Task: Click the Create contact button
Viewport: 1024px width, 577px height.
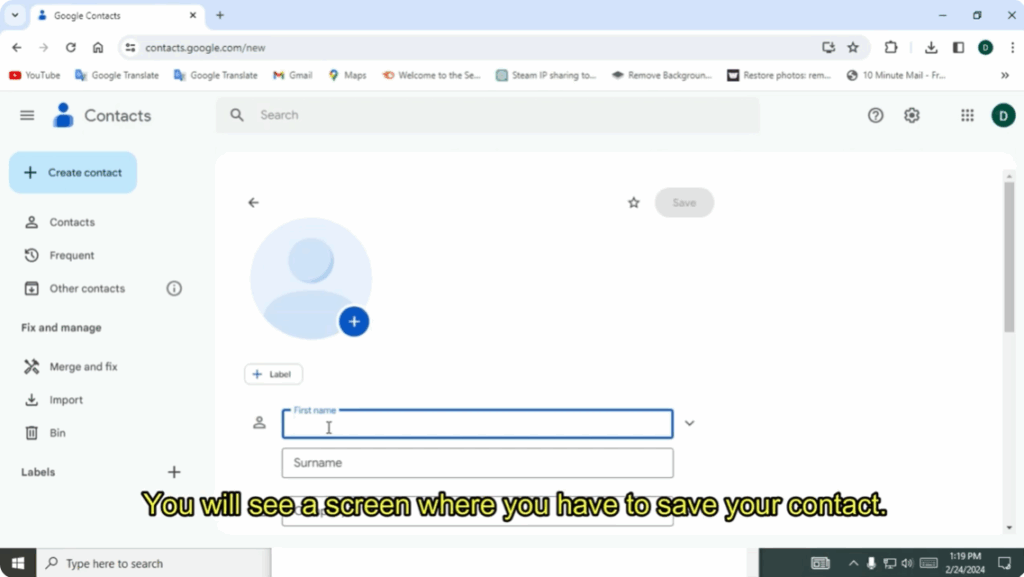Action: pos(73,172)
